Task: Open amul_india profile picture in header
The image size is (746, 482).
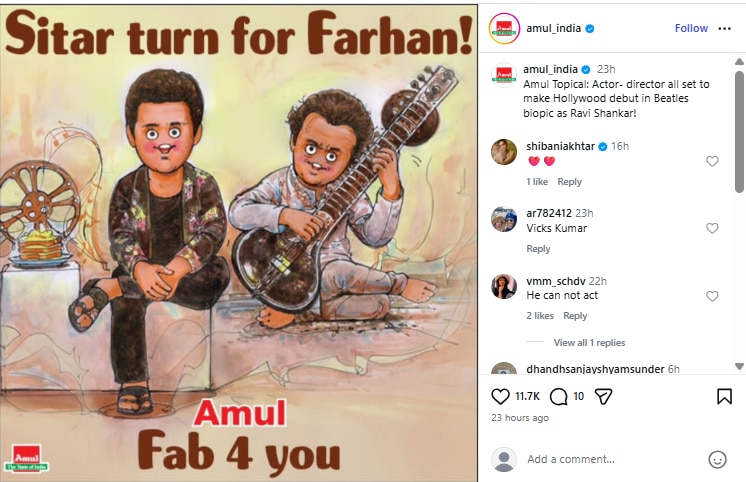Action: pos(504,29)
